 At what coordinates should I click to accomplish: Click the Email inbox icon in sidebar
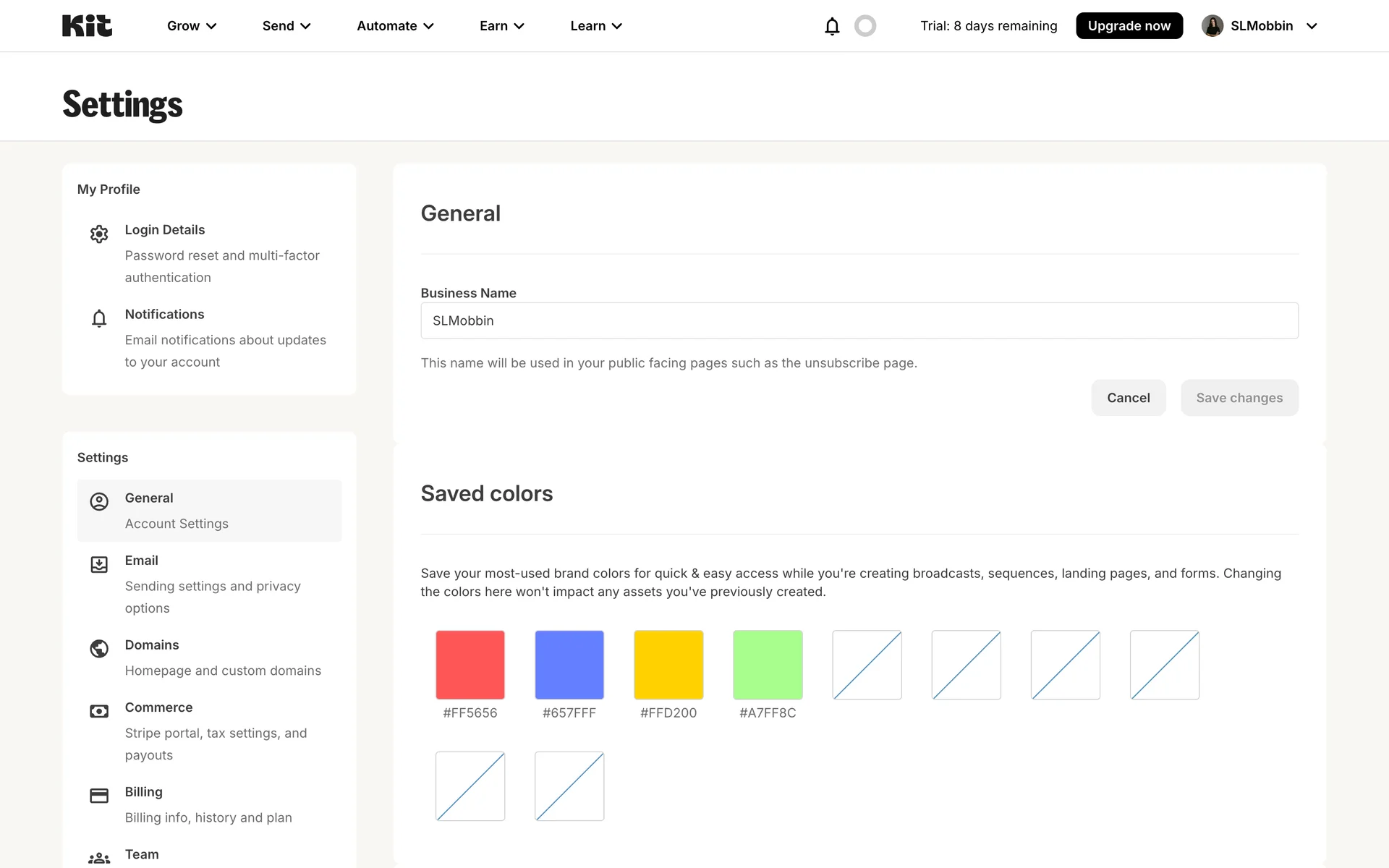[x=99, y=565]
